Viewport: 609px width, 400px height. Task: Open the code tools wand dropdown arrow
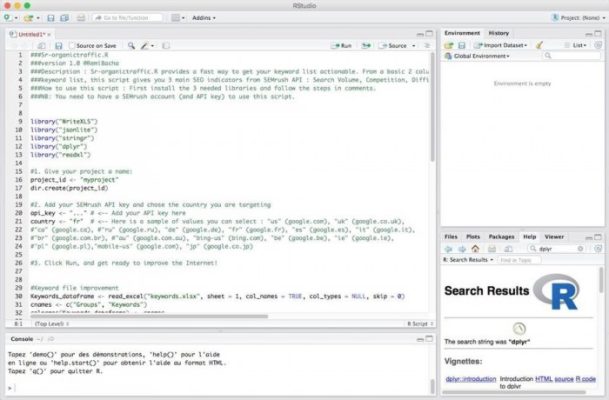[x=152, y=46]
